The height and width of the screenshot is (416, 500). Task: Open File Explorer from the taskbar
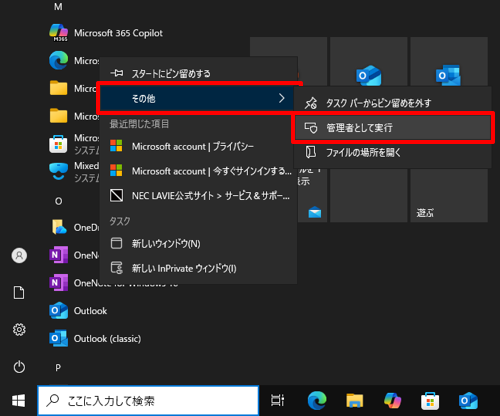355,400
